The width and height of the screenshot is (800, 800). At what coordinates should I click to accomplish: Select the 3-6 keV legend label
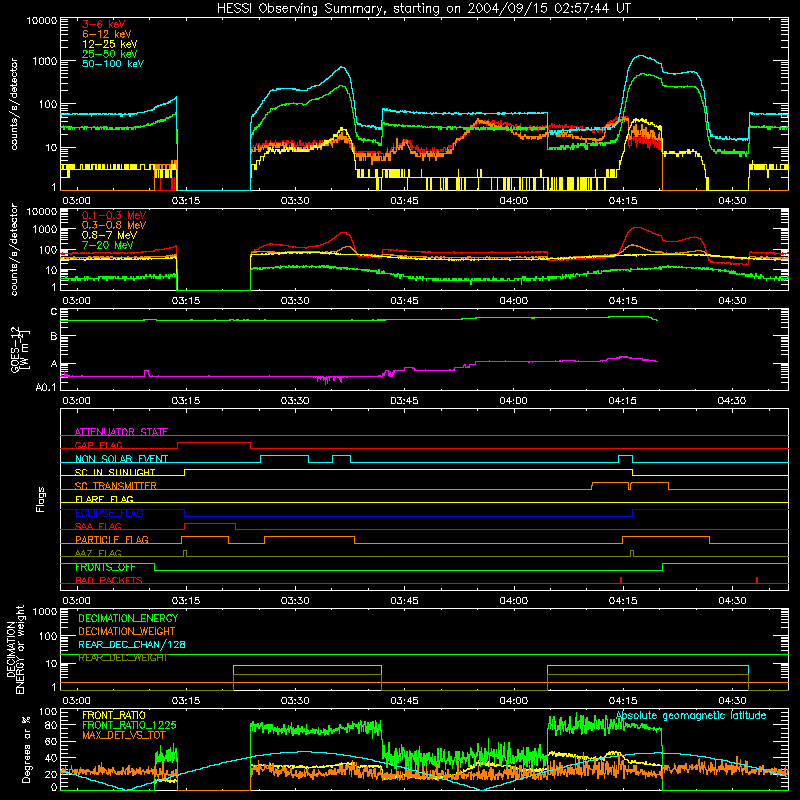104,24
